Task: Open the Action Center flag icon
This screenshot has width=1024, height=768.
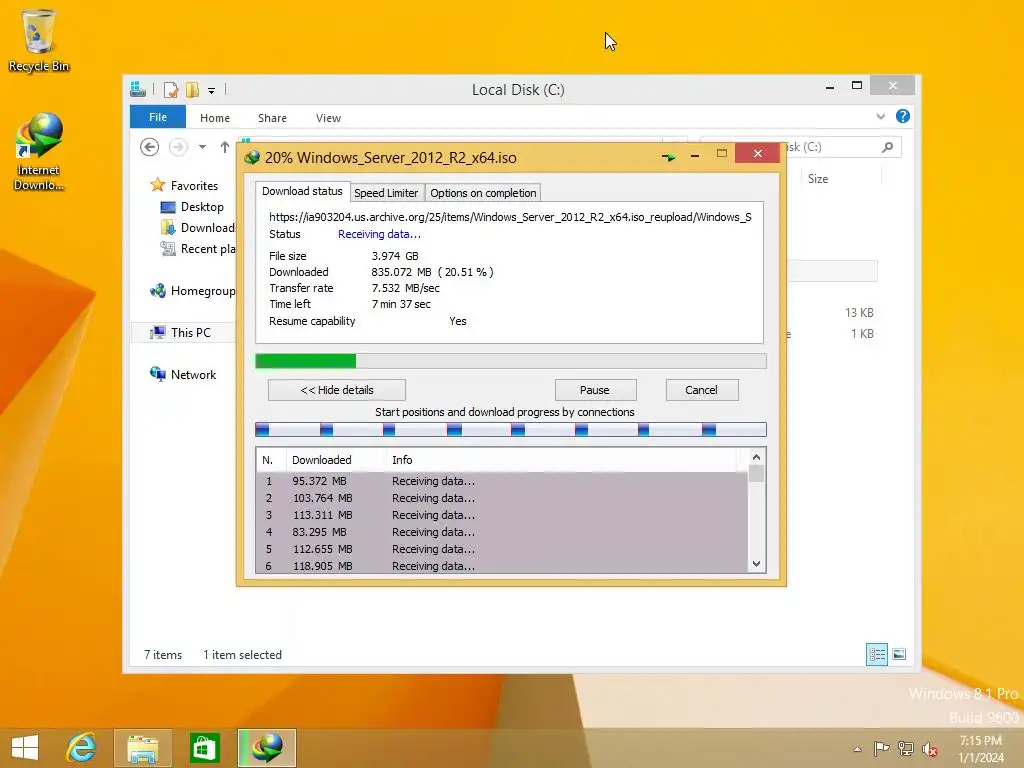Action: [881, 748]
